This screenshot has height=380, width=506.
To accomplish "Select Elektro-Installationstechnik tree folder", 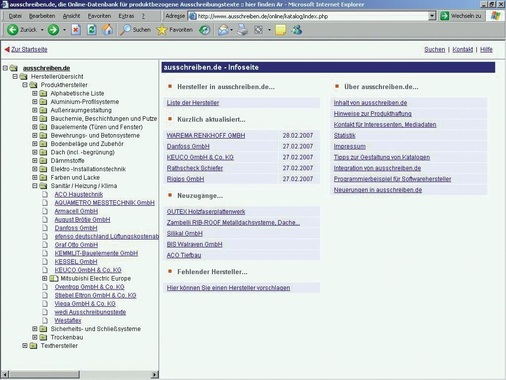I will click(88, 169).
